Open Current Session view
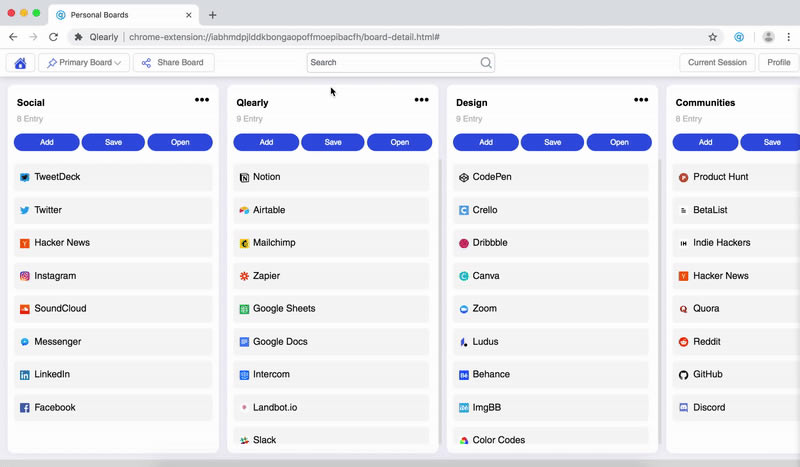The height and width of the screenshot is (467, 800). coord(717,63)
